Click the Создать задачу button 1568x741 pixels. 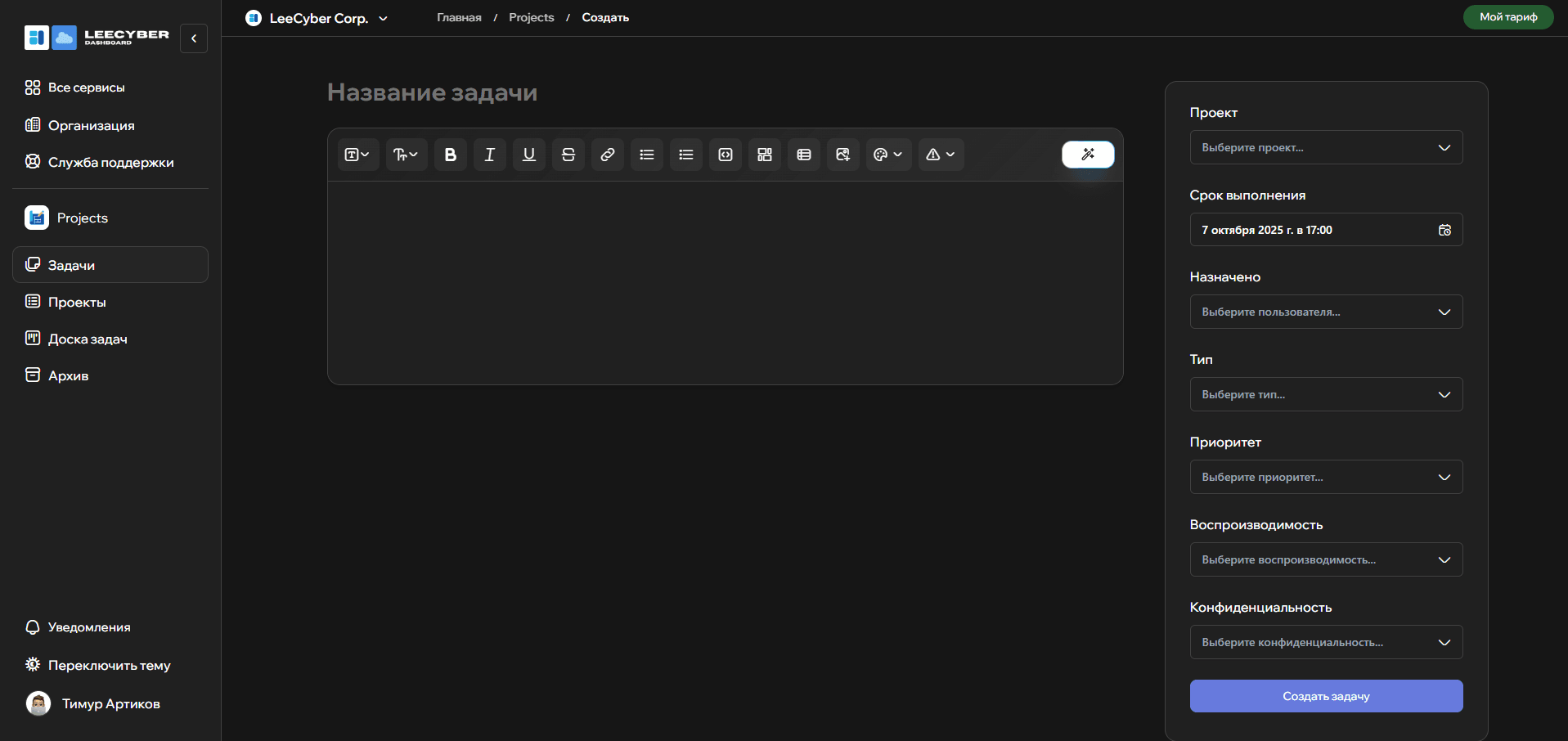pos(1325,696)
